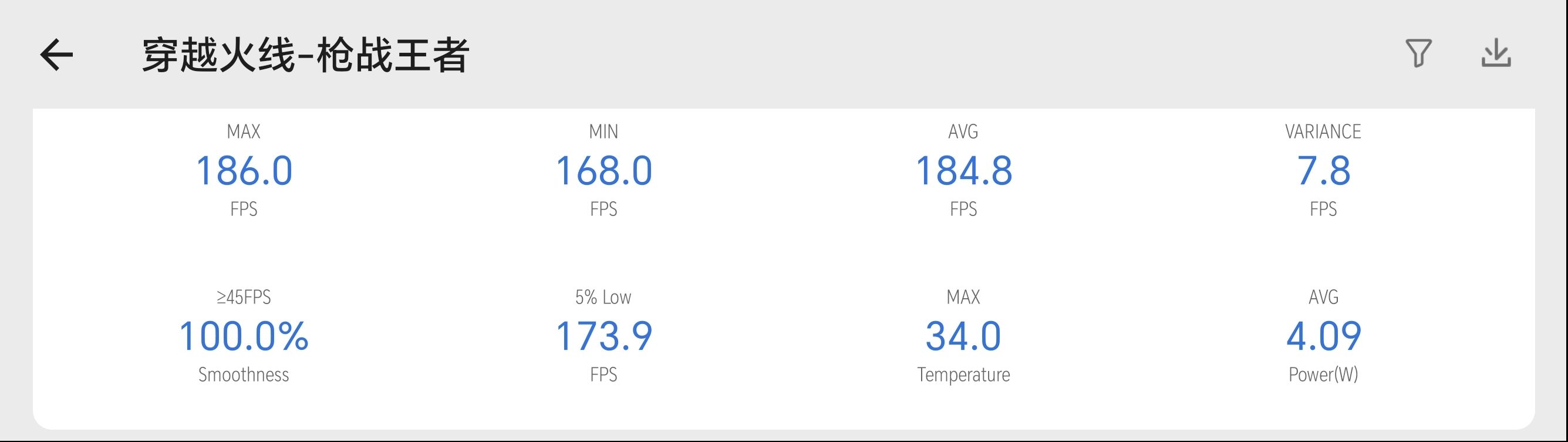1568x442 pixels.
Task: Tap the VARIANCE label
Action: tap(1323, 131)
